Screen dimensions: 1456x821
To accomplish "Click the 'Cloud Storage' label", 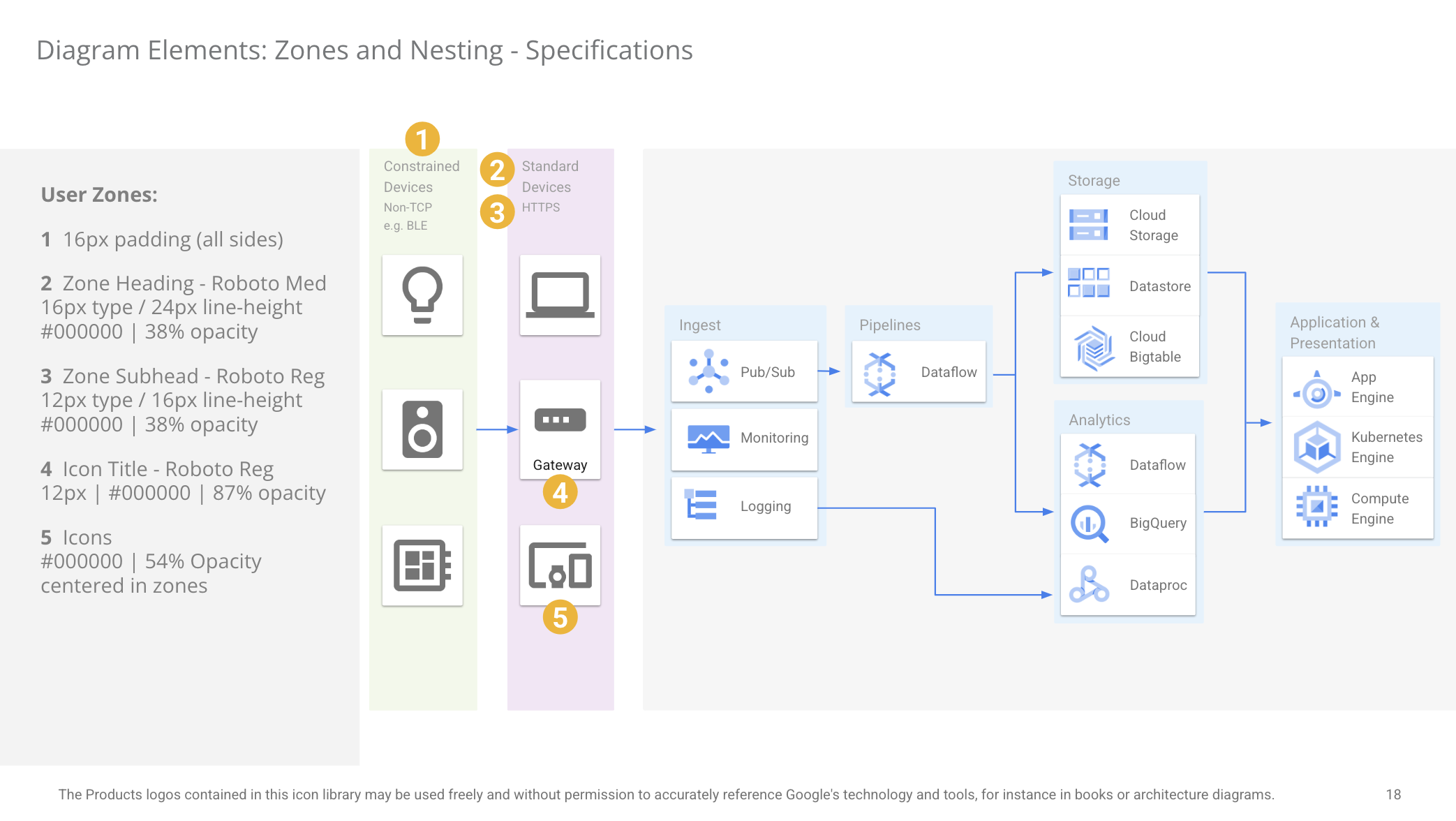I will coord(1154,225).
